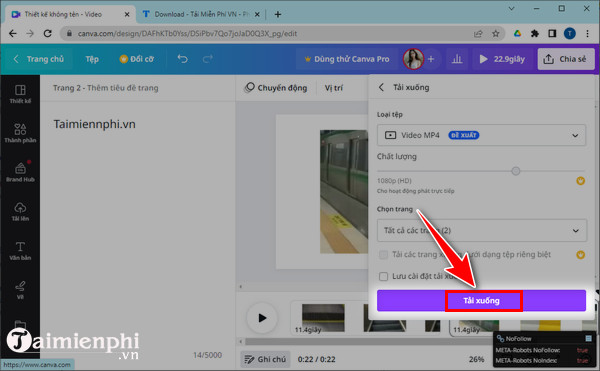600x371 pixels.
Task: Open the Chọn trang pages dropdown
Action: pos(481,230)
